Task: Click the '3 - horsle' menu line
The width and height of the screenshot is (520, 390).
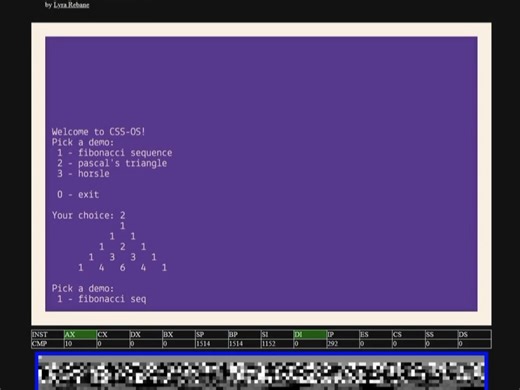Action: [x=83, y=173]
